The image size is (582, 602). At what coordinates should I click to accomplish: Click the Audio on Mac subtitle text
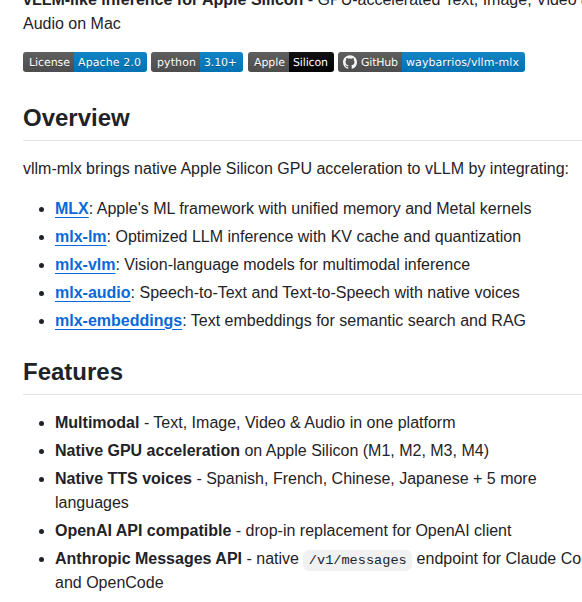point(72,23)
